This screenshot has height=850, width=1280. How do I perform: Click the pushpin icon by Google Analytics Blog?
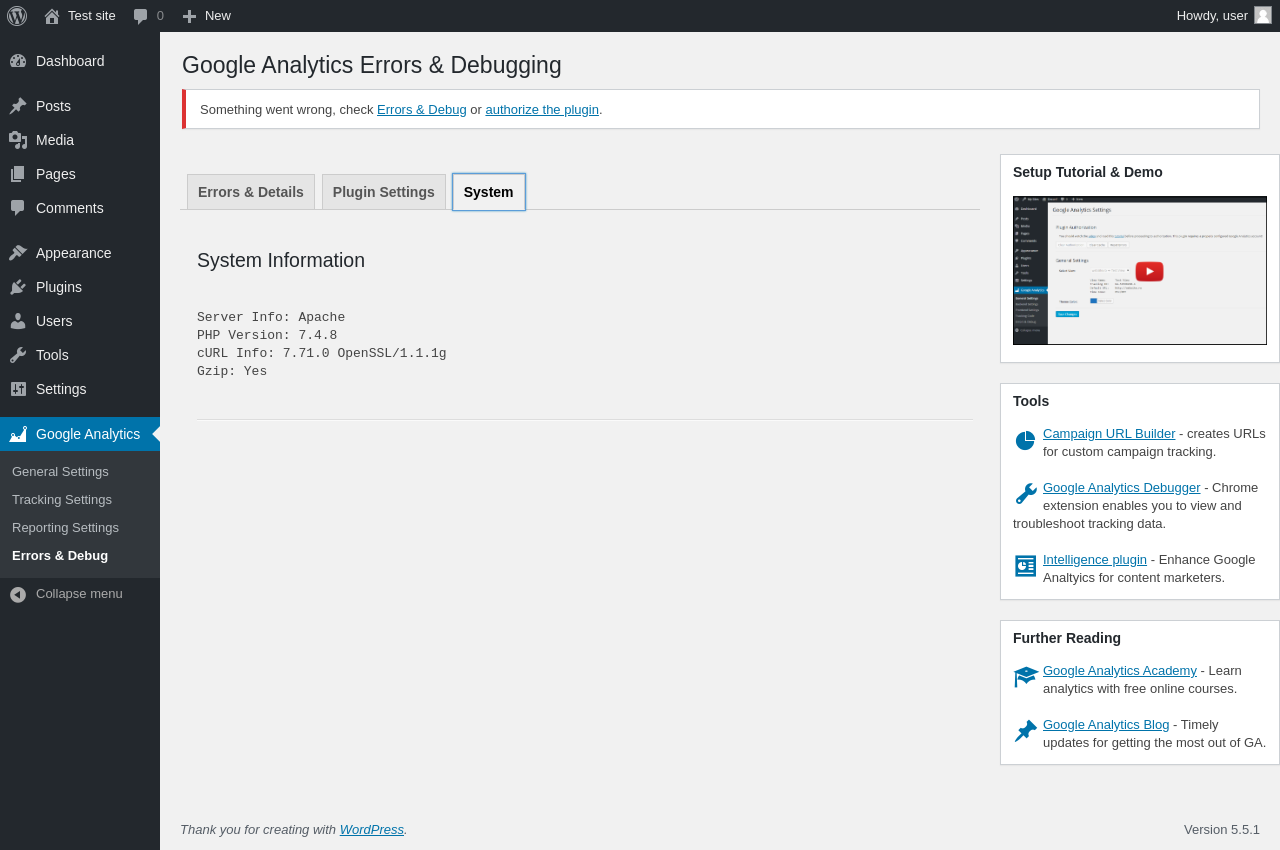click(x=1025, y=731)
